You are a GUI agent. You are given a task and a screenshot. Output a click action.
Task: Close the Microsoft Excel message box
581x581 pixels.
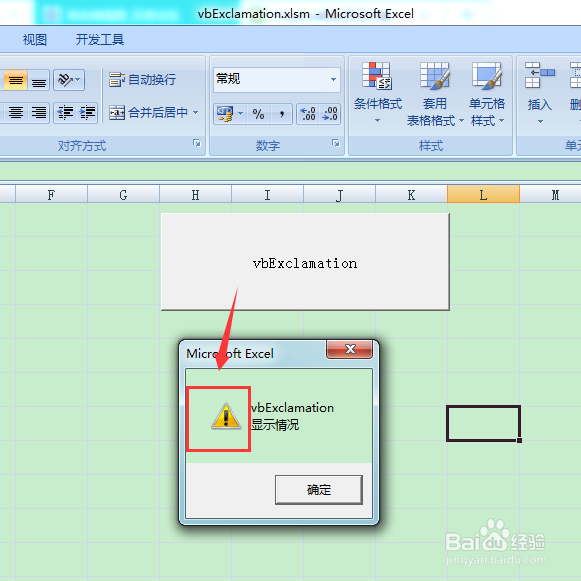click(x=350, y=349)
